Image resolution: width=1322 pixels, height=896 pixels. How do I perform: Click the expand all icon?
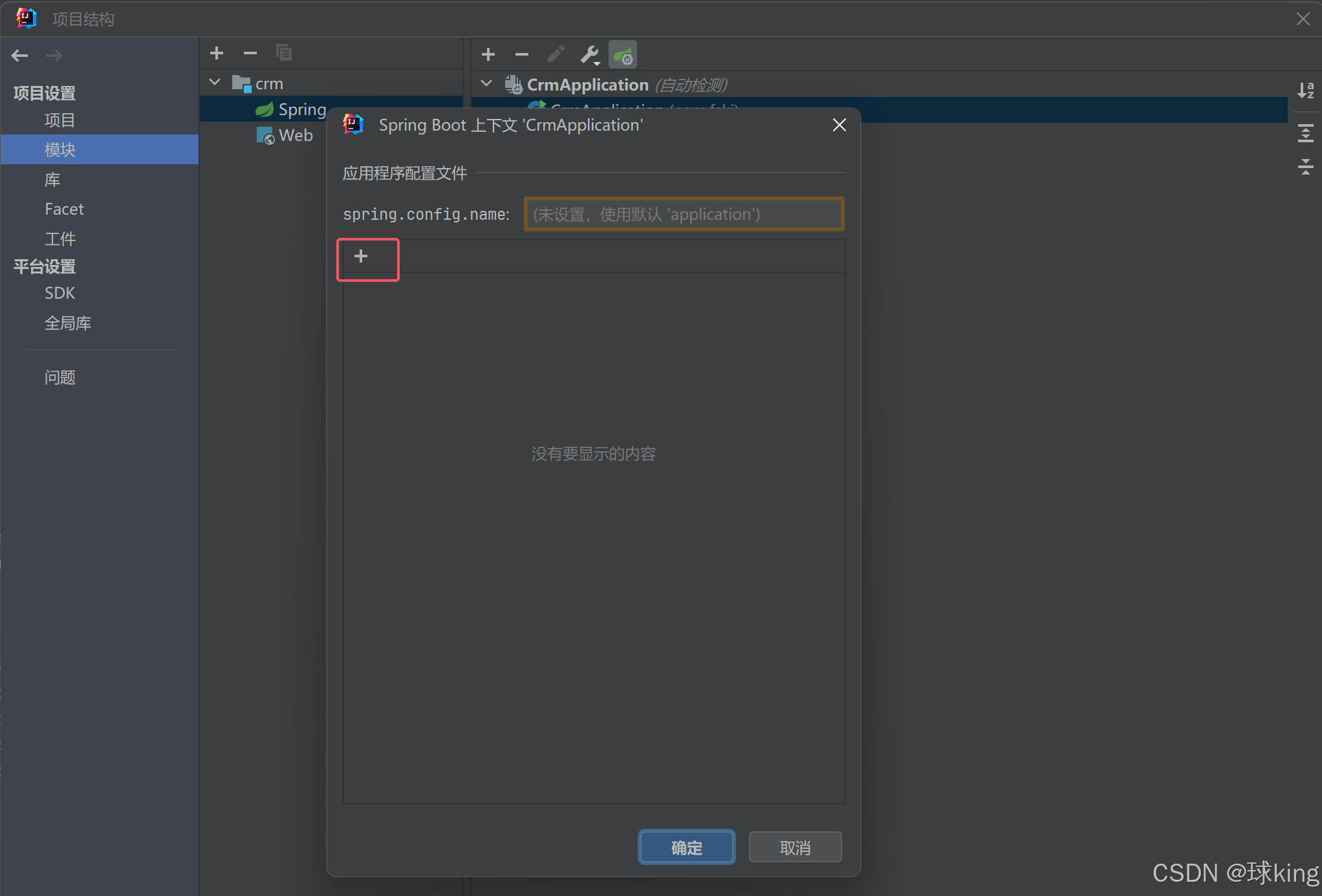(1305, 133)
